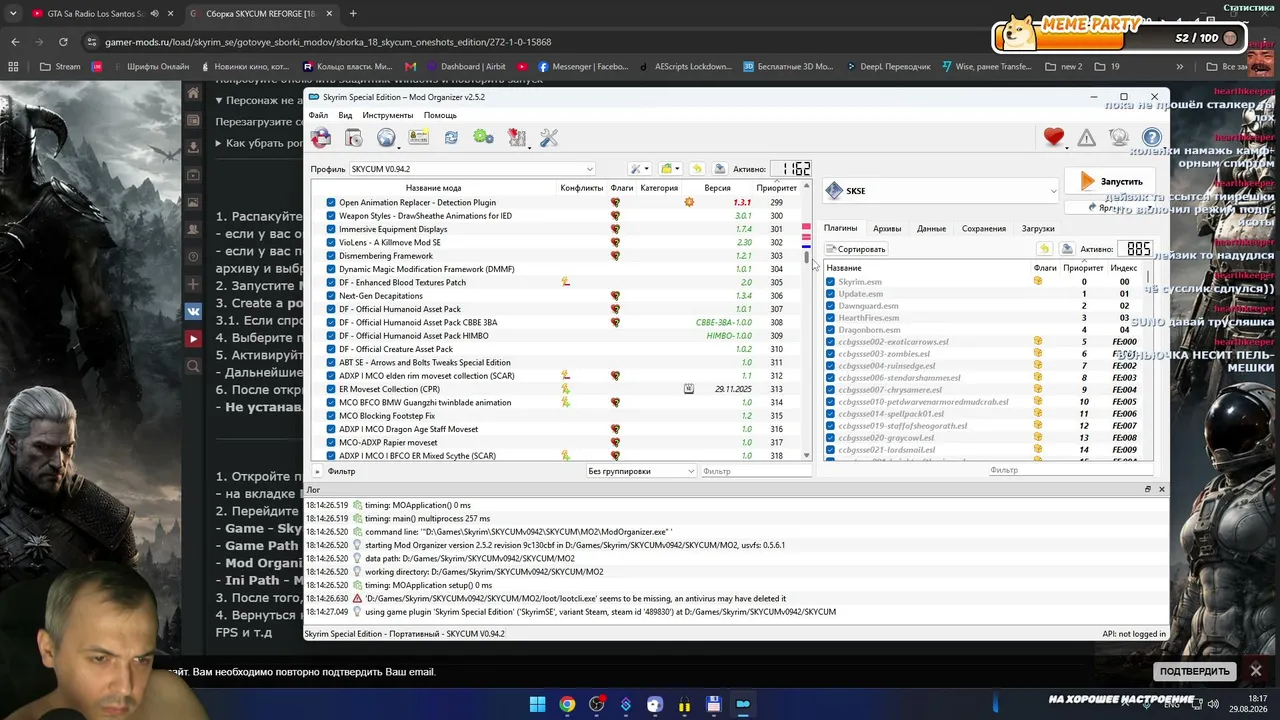Toggle Dawnguard.esm plugin checkbox
1280x720 pixels.
click(830, 306)
